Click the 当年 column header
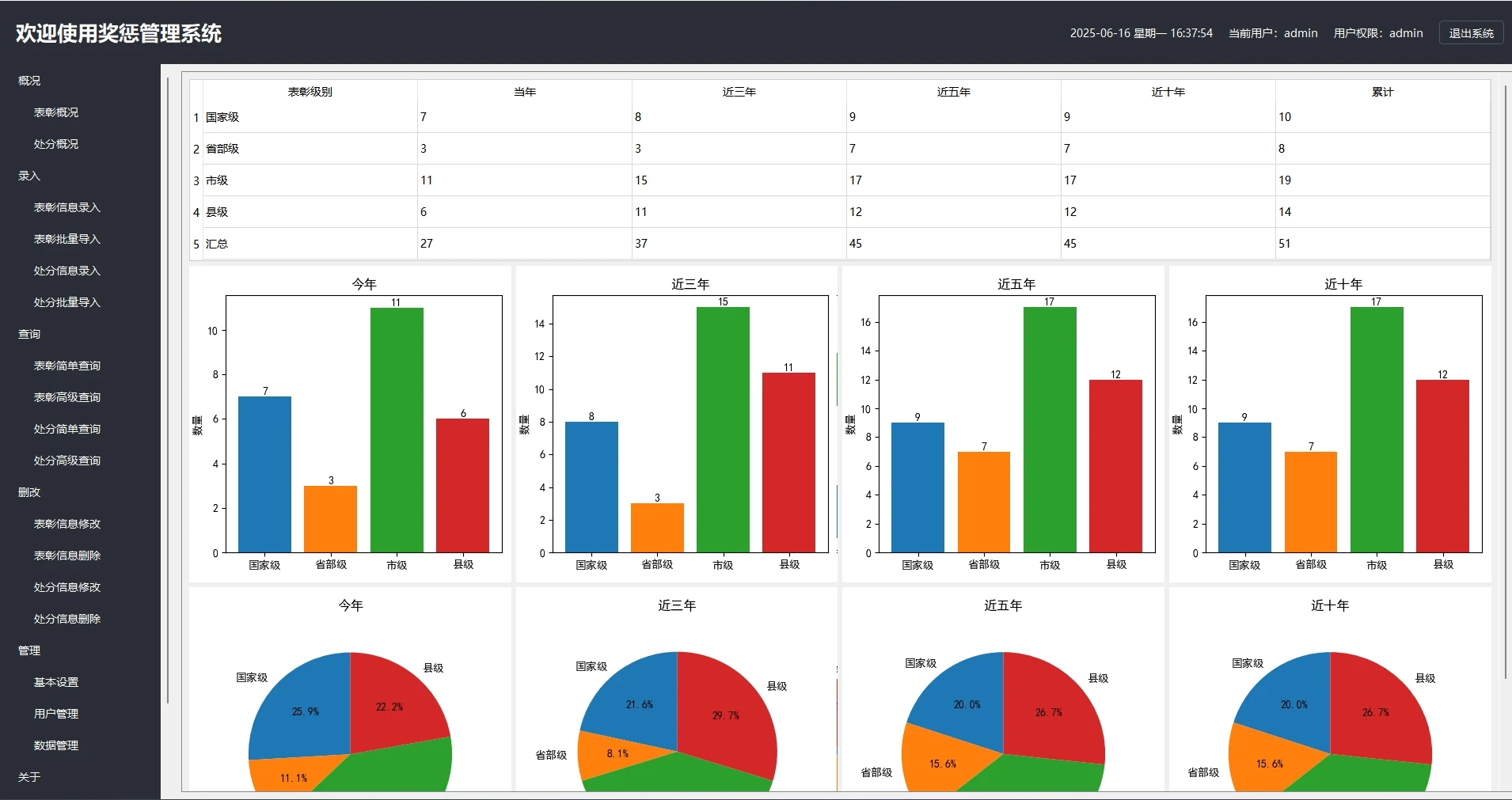The width and height of the screenshot is (1512, 800). point(525,92)
